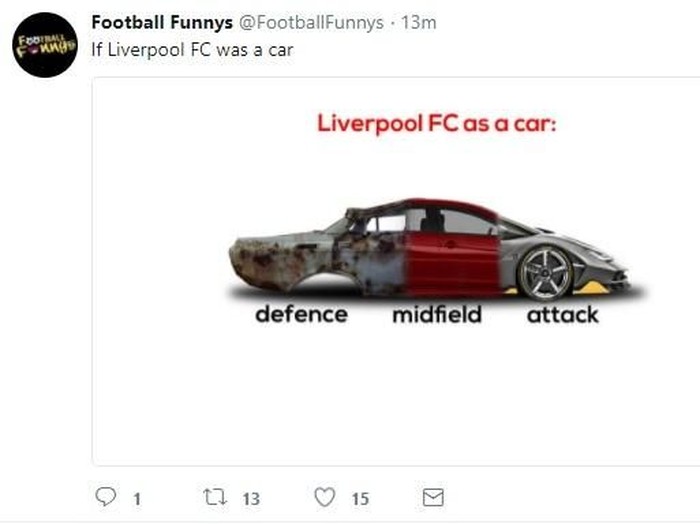Like the tweet with the heart icon

[x=325, y=497]
